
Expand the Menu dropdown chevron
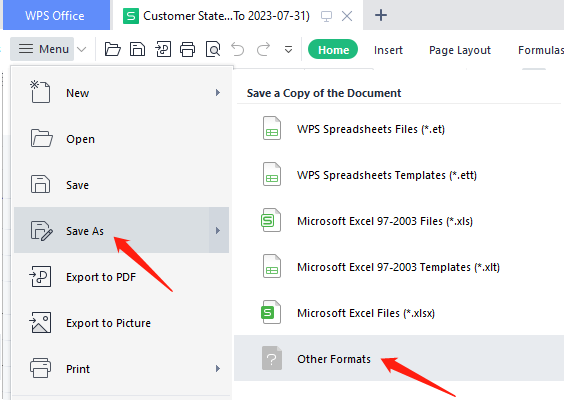(82, 49)
